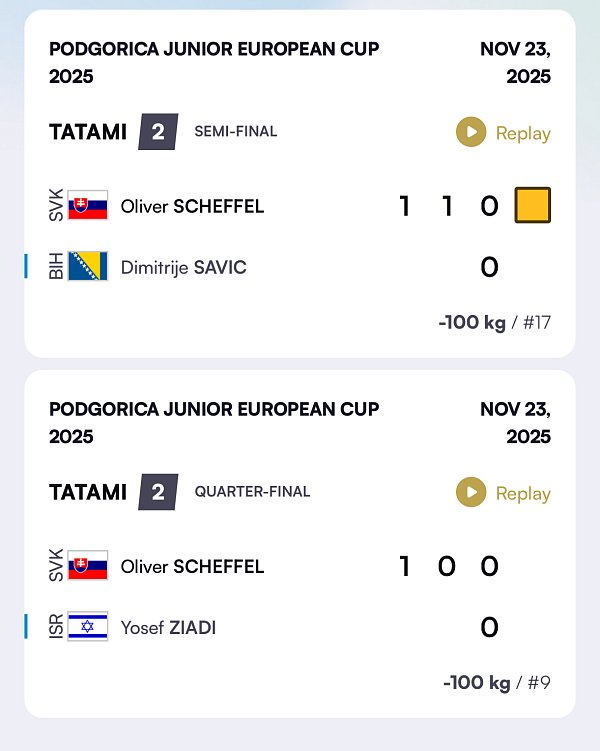Click Slovakia flag in quarter-final match
600x751 pixels.
pos(87,566)
